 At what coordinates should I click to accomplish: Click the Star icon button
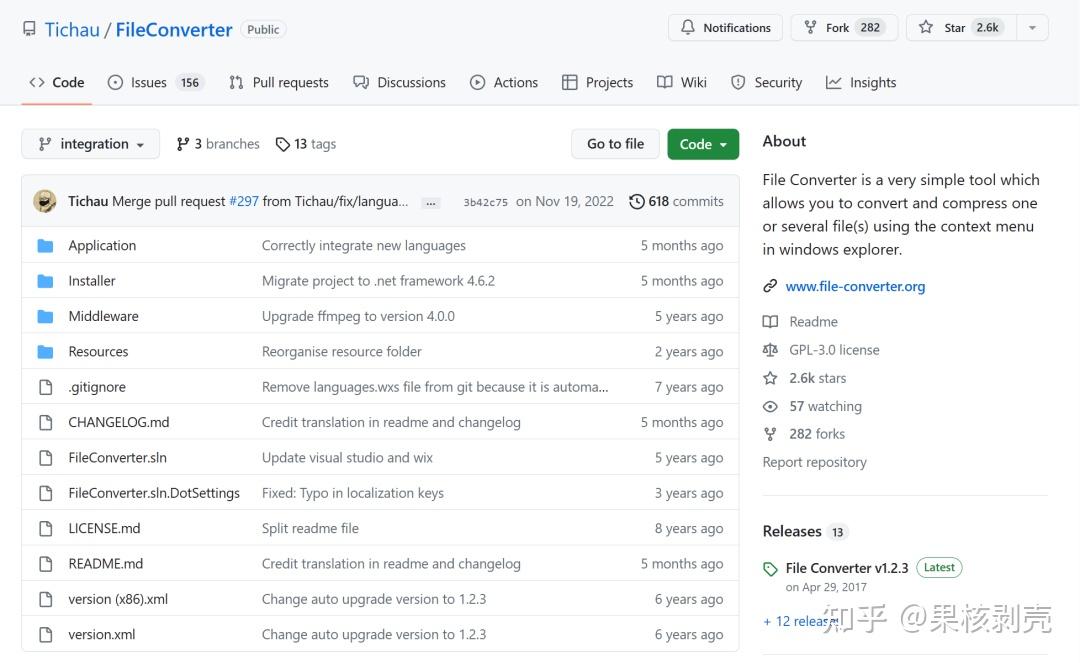(927, 28)
